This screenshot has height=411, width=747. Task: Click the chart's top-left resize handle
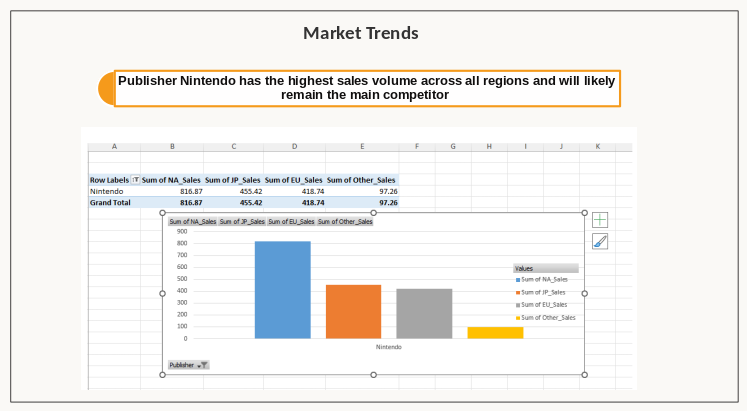tap(162, 213)
